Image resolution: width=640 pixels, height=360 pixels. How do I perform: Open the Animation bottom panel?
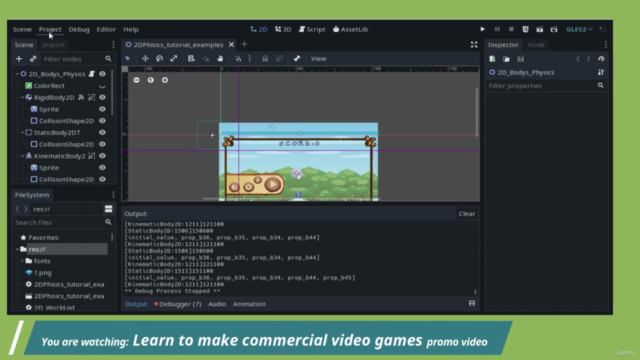pos(249,304)
